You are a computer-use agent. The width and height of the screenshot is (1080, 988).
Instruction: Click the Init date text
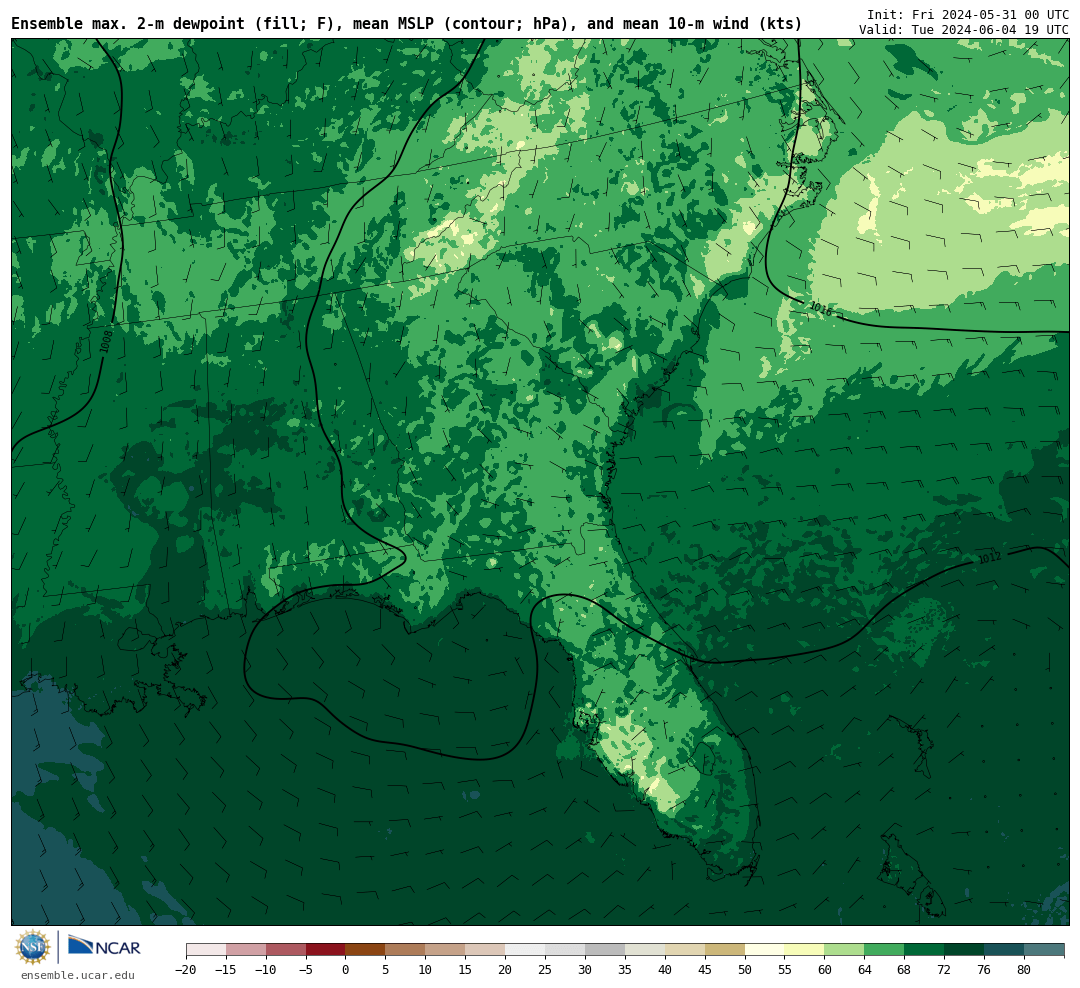pyautogui.click(x=968, y=14)
